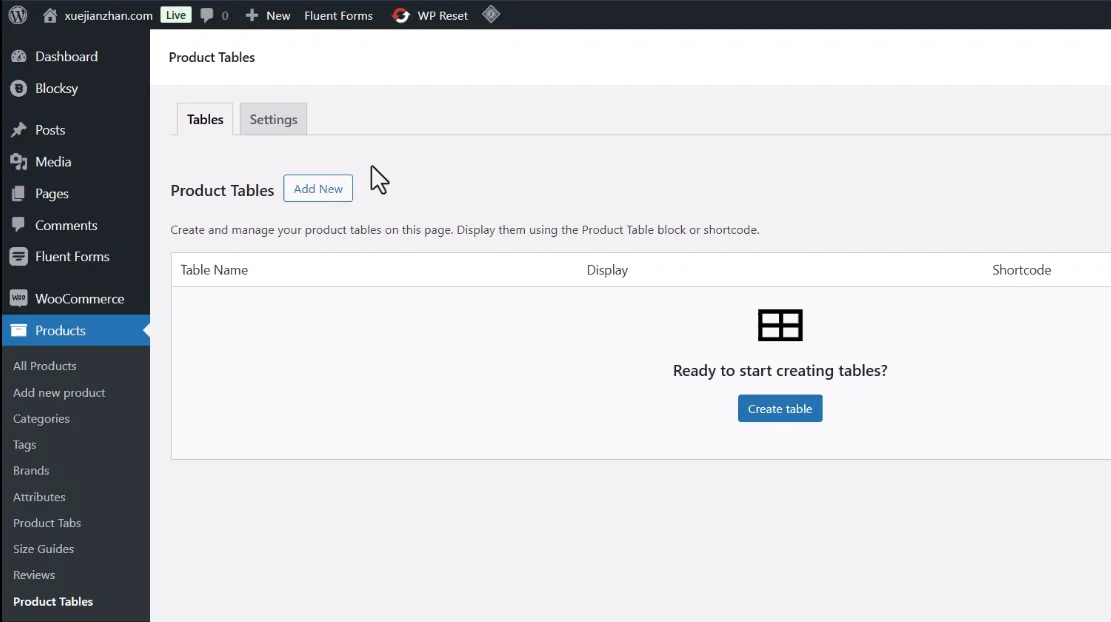Click the Create table button
Screen dimensions: 1111x622
pyautogui.click(x=780, y=409)
